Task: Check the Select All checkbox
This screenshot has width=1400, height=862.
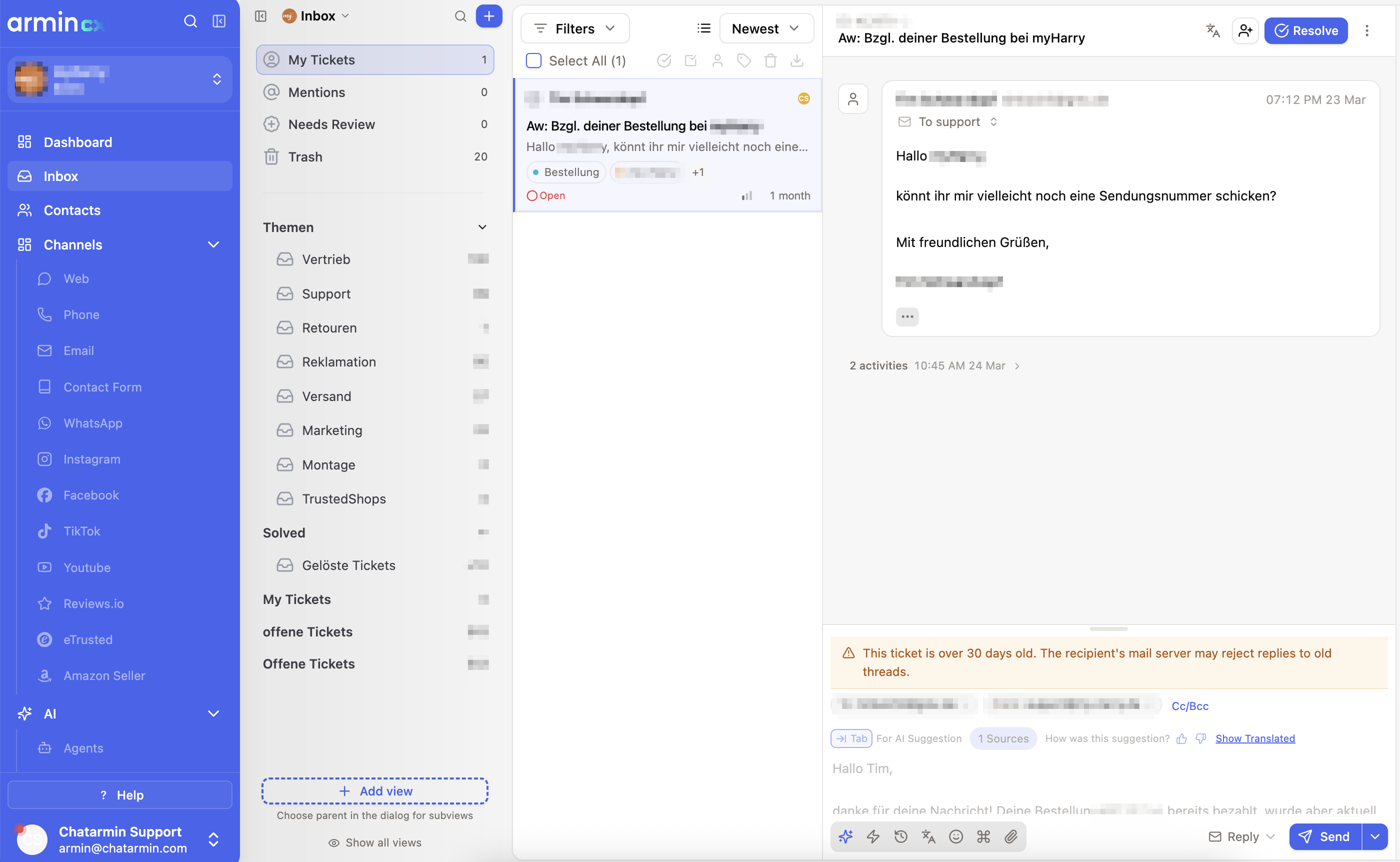Action: (x=533, y=60)
